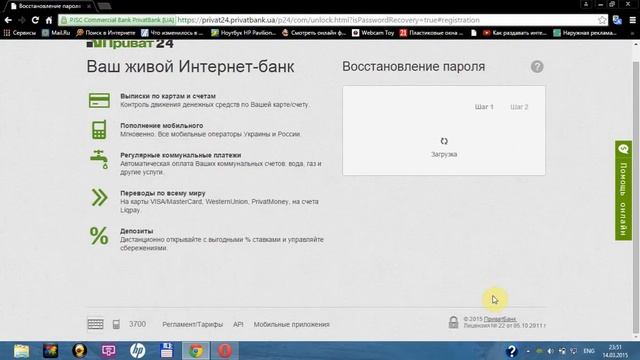
Task: Open Помощь онлайн side panel
Action: pyautogui.click(x=623, y=190)
